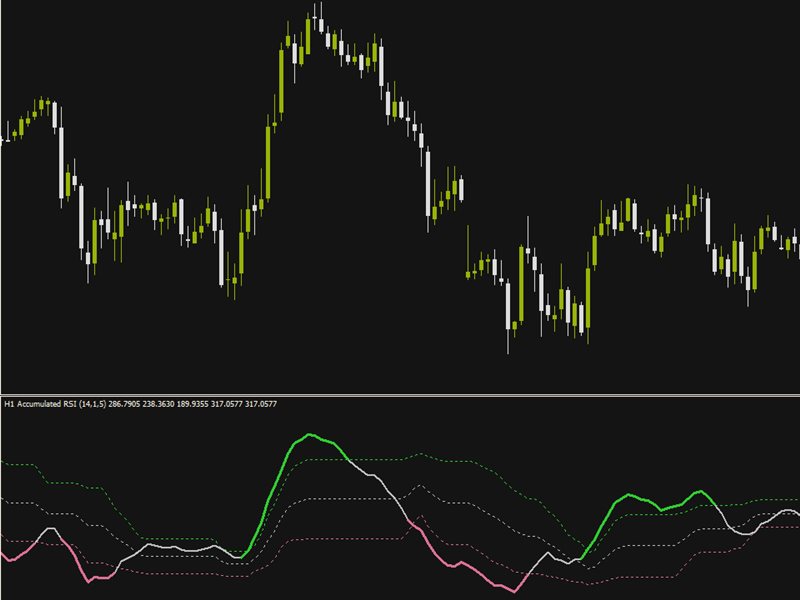Screen dimensions: 800x600
Task: Click the 238.3630 indicator value
Action: pyautogui.click(x=158, y=404)
